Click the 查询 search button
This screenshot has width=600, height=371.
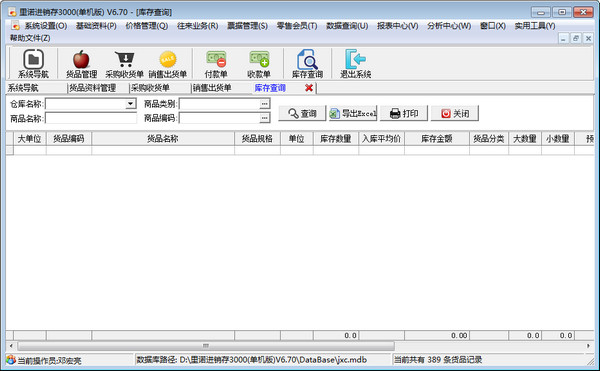(302, 113)
